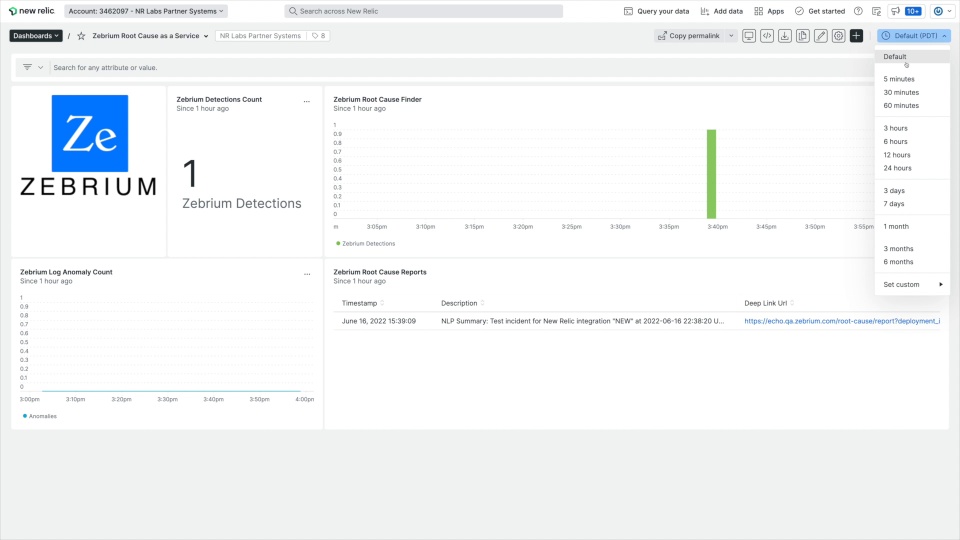
Task: Open the announcements megaphone icon
Action: tap(895, 11)
